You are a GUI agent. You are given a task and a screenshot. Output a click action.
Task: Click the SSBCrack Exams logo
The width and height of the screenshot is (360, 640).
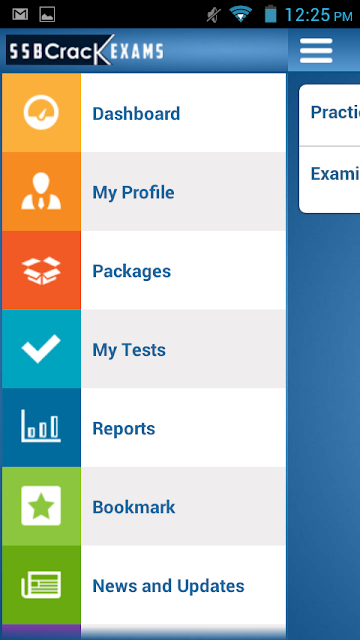[85, 50]
